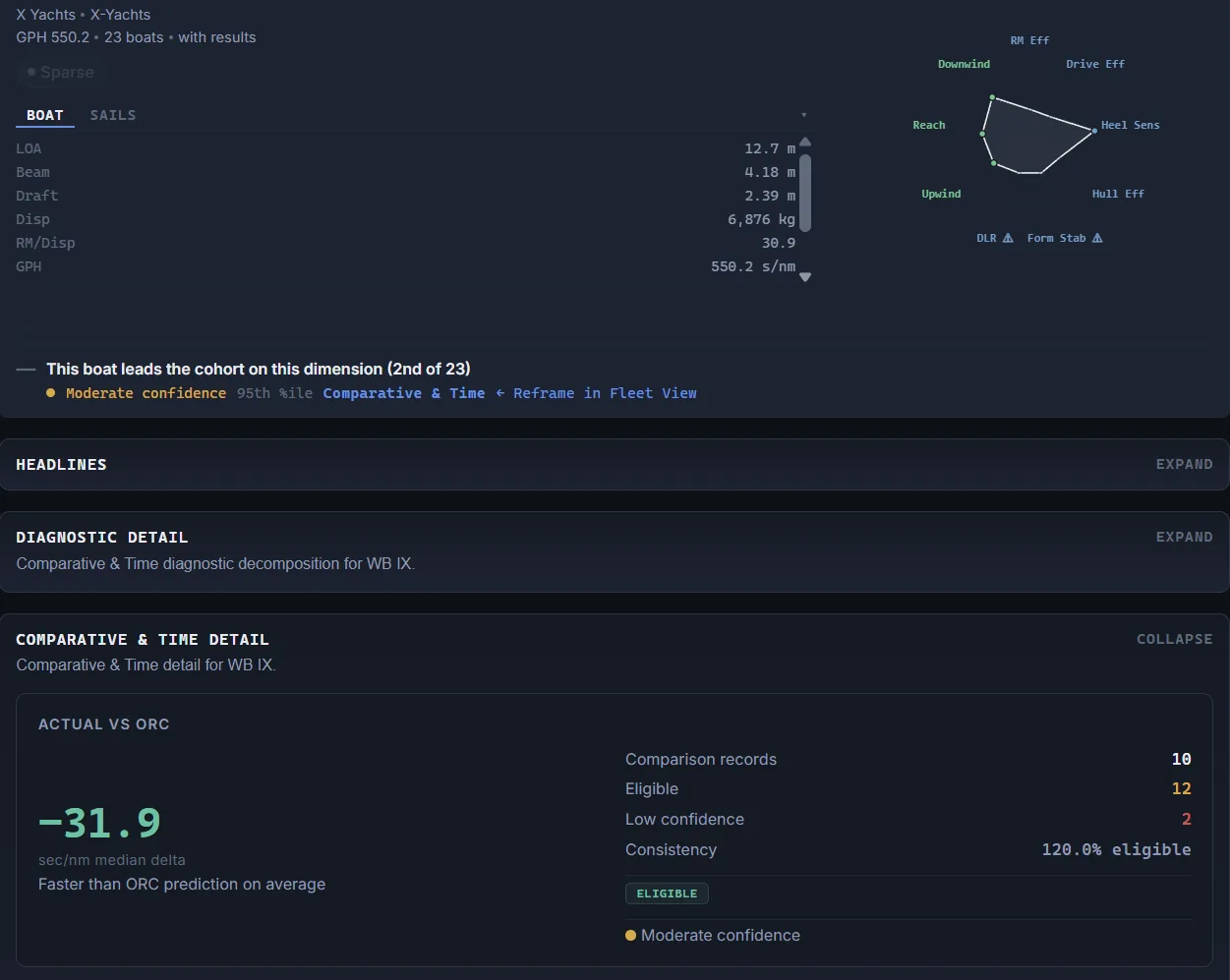Click the RM Eff radar axis label
Screen dimensions: 1230x980
1029,40
